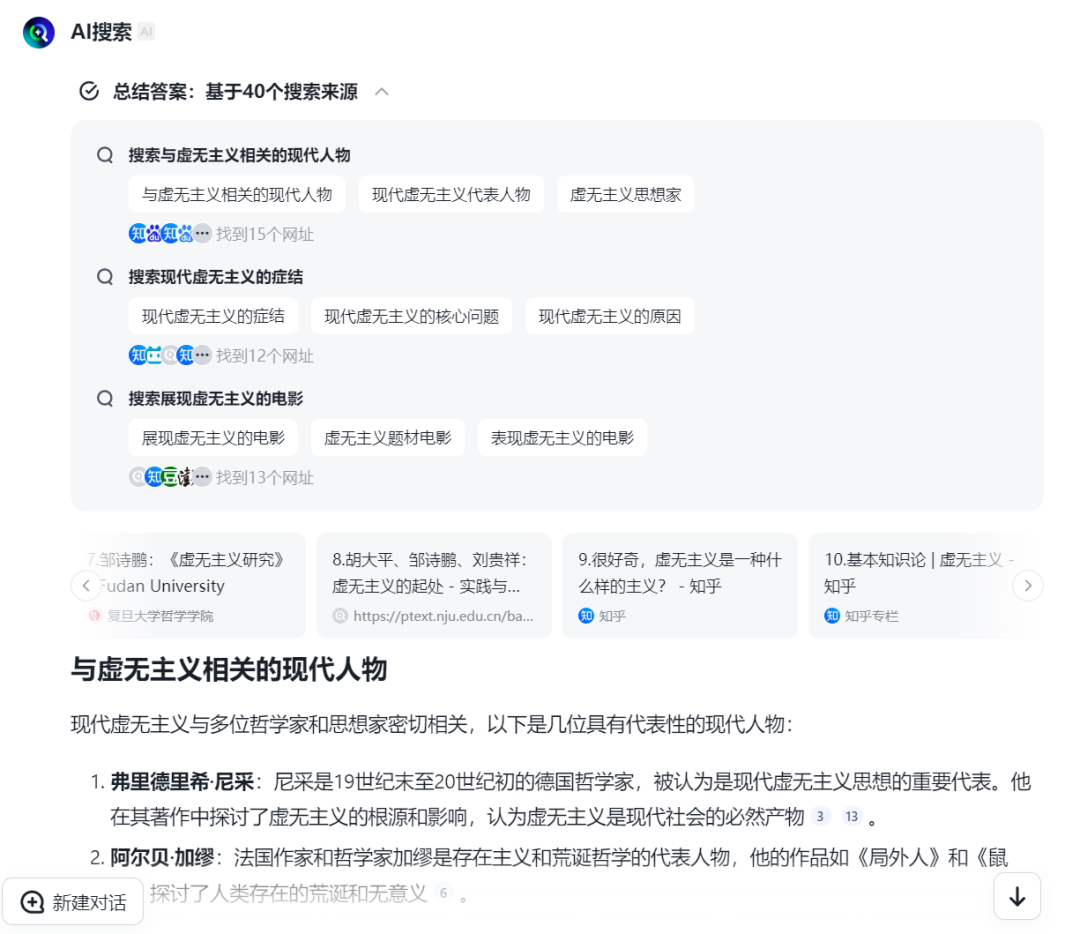Open source icons next to 找到15个网址

pos(170,234)
